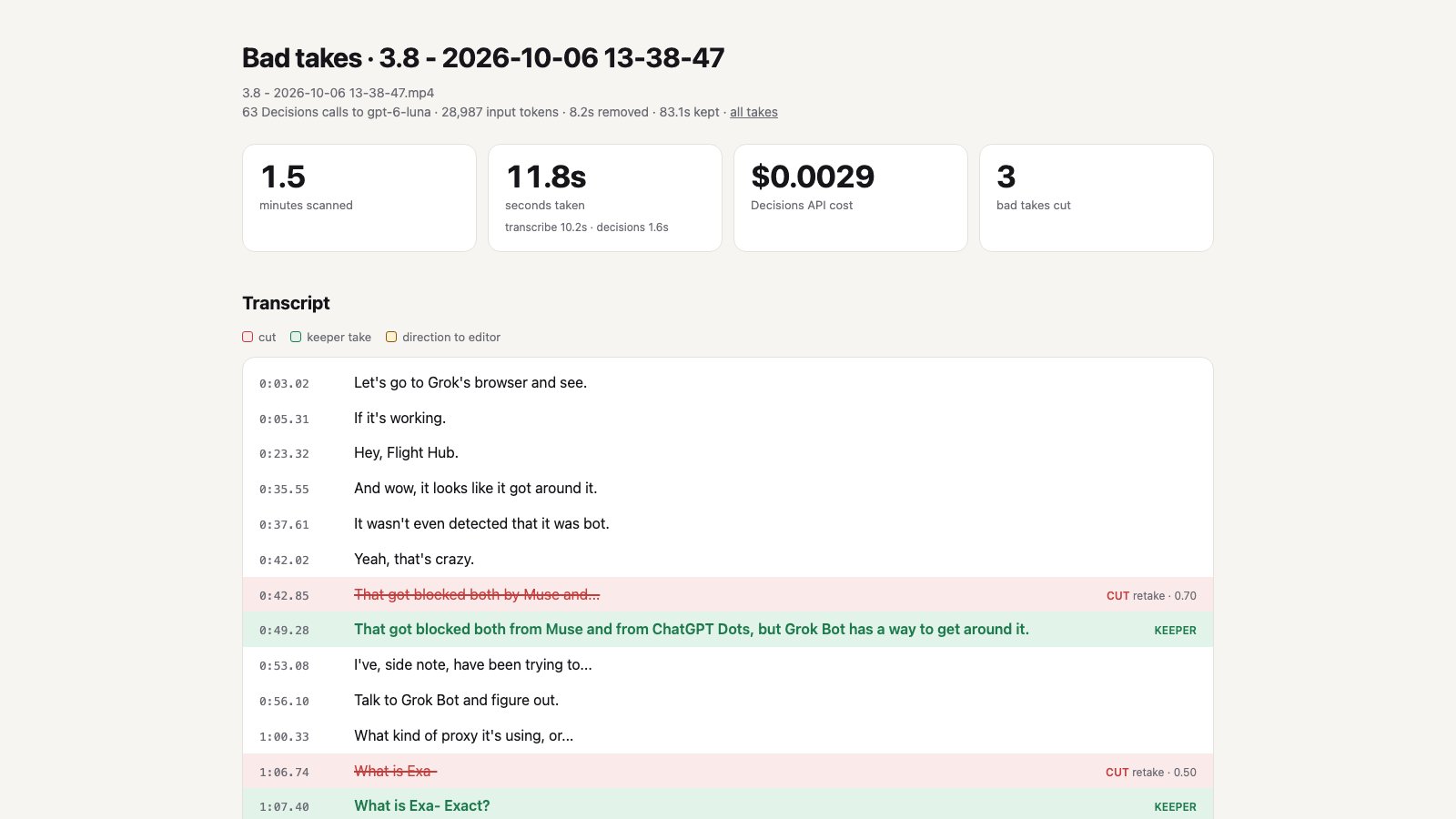Click the green keeper take legend swatch
1456x819 pixels.
pyautogui.click(x=296, y=337)
